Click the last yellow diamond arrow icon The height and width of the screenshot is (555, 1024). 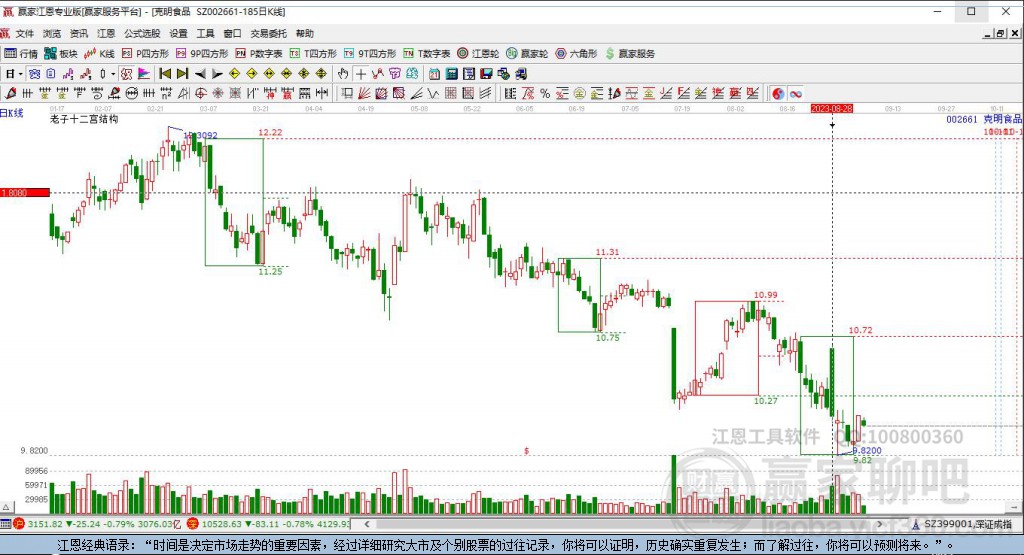pos(321,74)
